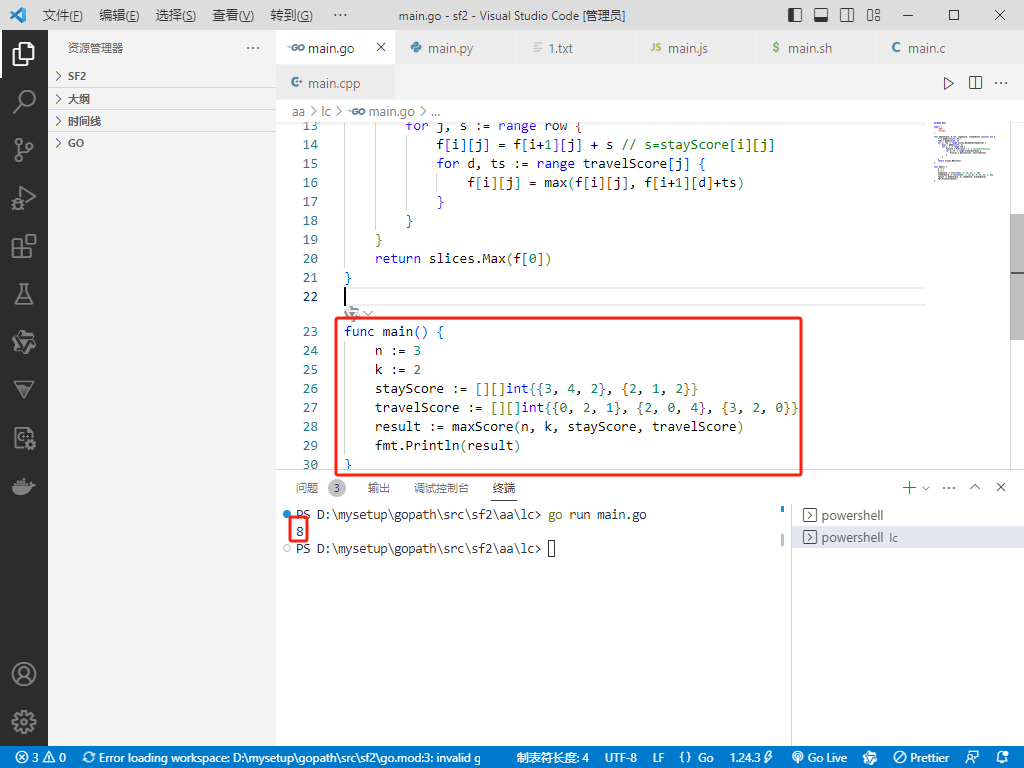The image size is (1024, 768).
Task: Customize layout from title bar icon
Action: tap(873, 15)
